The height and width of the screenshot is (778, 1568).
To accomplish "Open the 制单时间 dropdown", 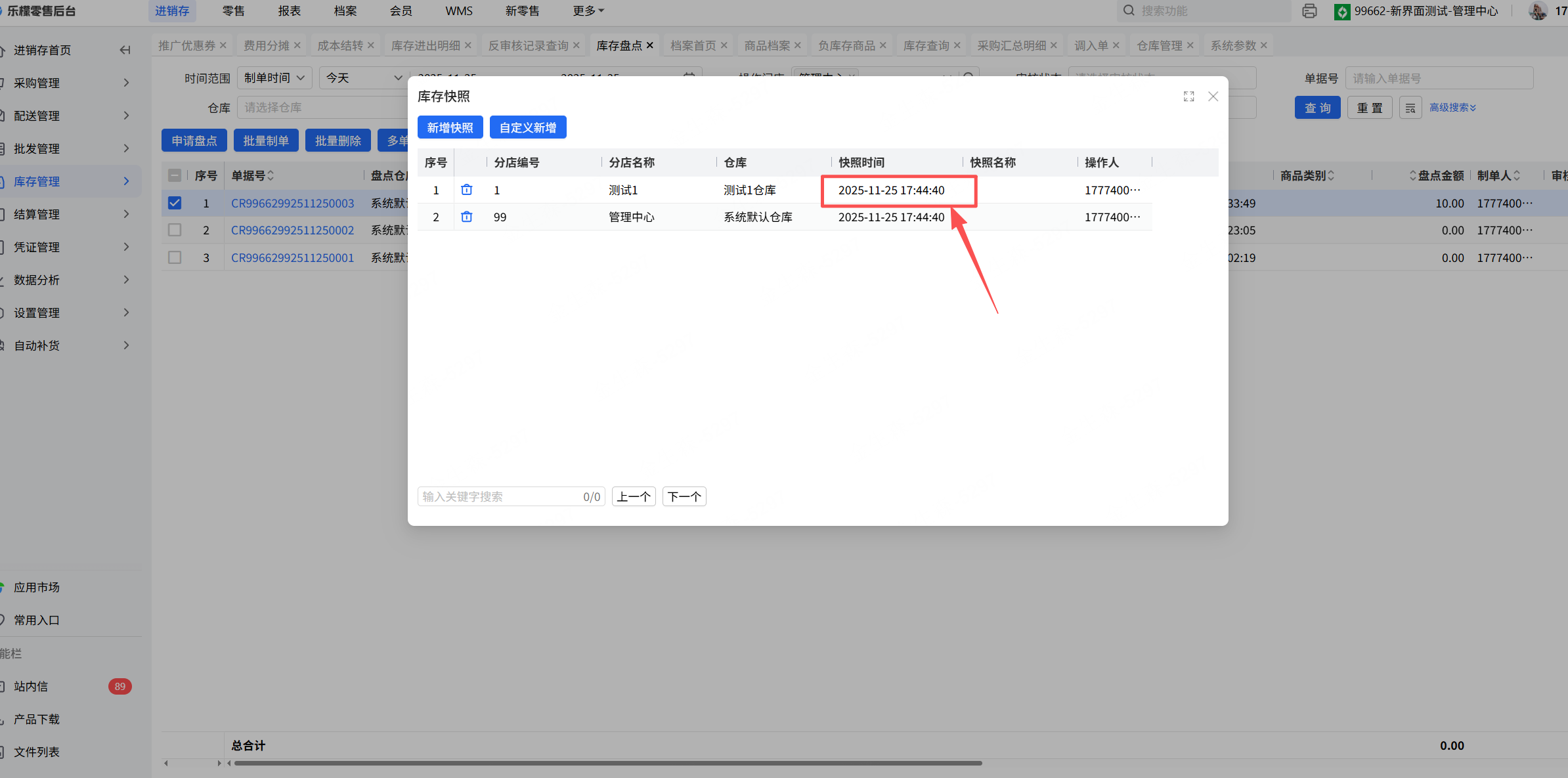I will pyautogui.click(x=274, y=77).
